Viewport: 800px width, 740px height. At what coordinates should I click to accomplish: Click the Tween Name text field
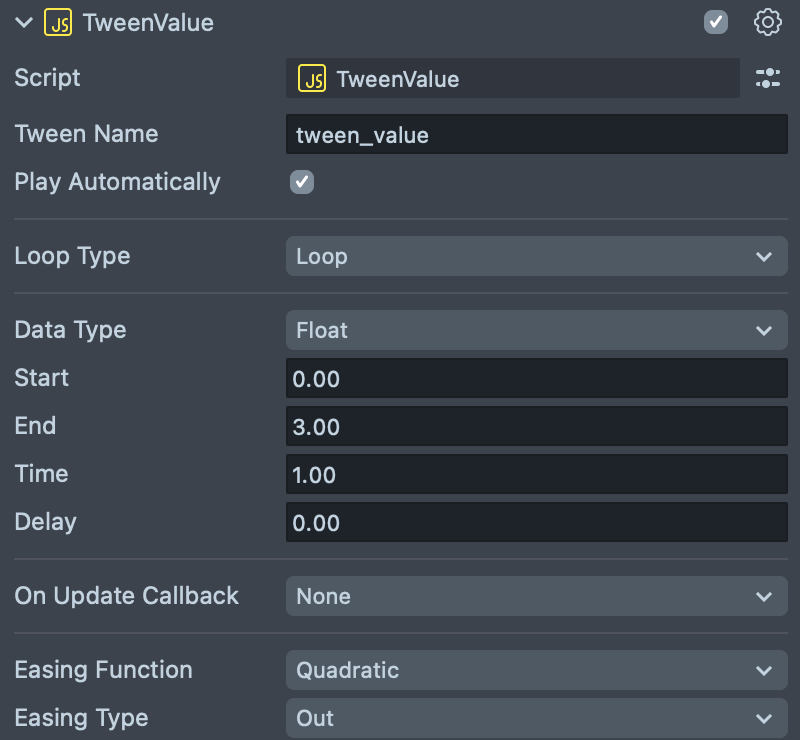pos(536,134)
